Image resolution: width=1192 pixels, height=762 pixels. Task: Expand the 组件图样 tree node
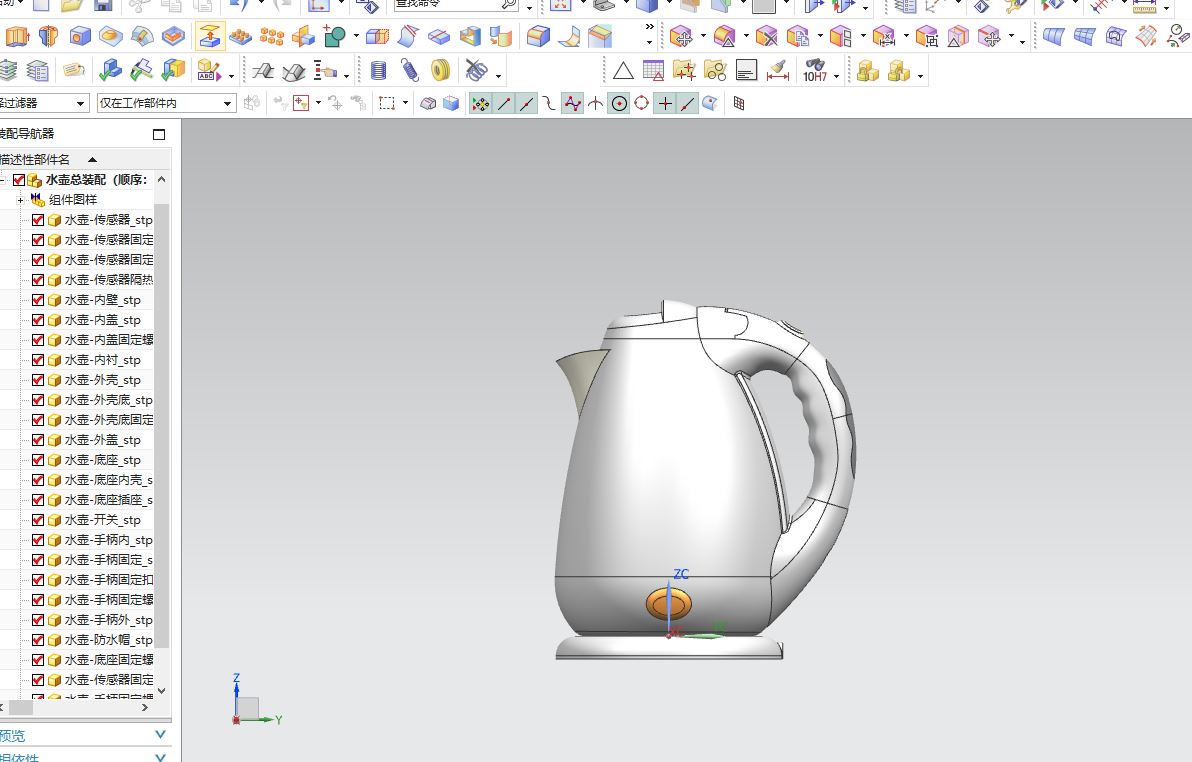pyautogui.click(x=20, y=200)
